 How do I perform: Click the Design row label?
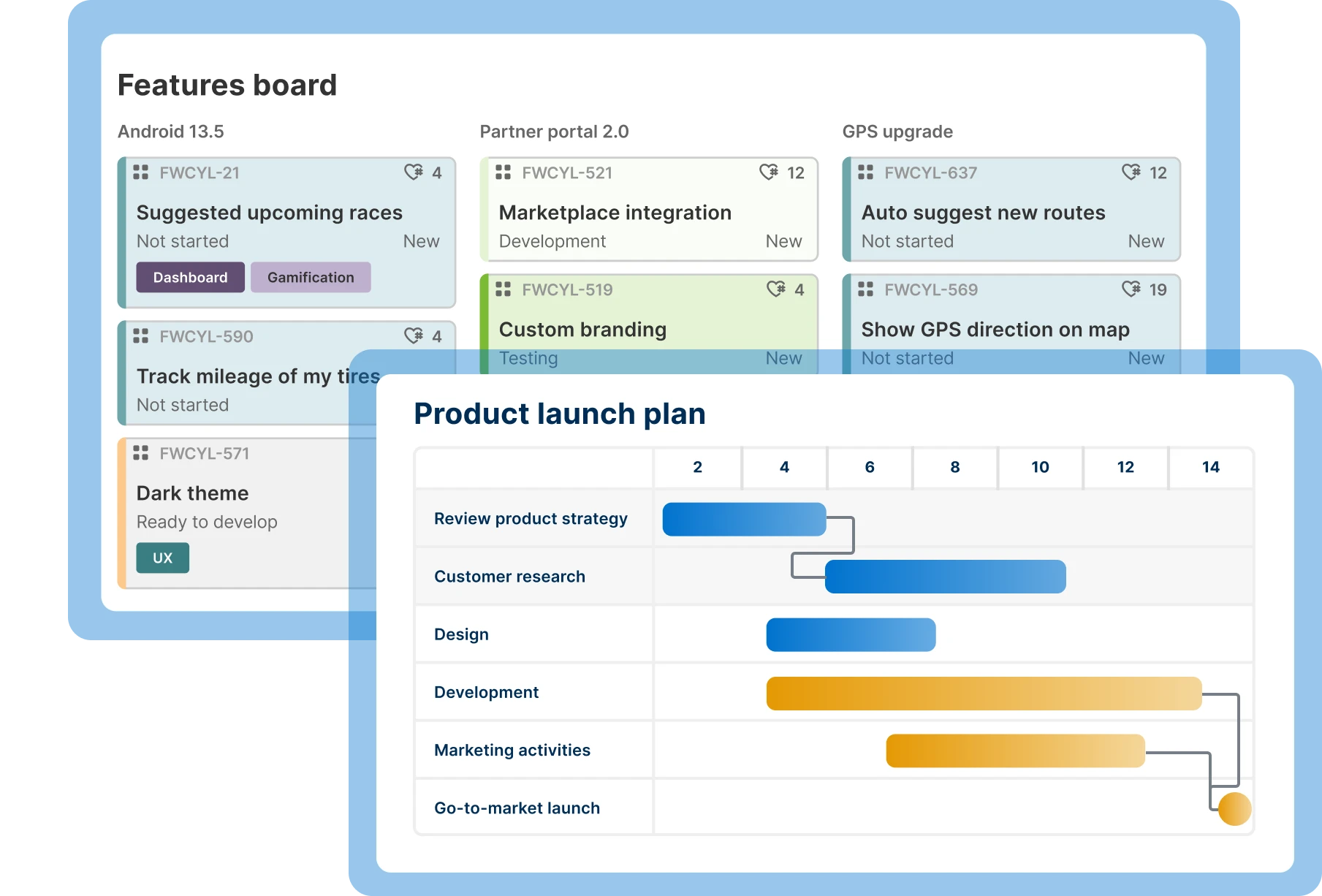(462, 634)
